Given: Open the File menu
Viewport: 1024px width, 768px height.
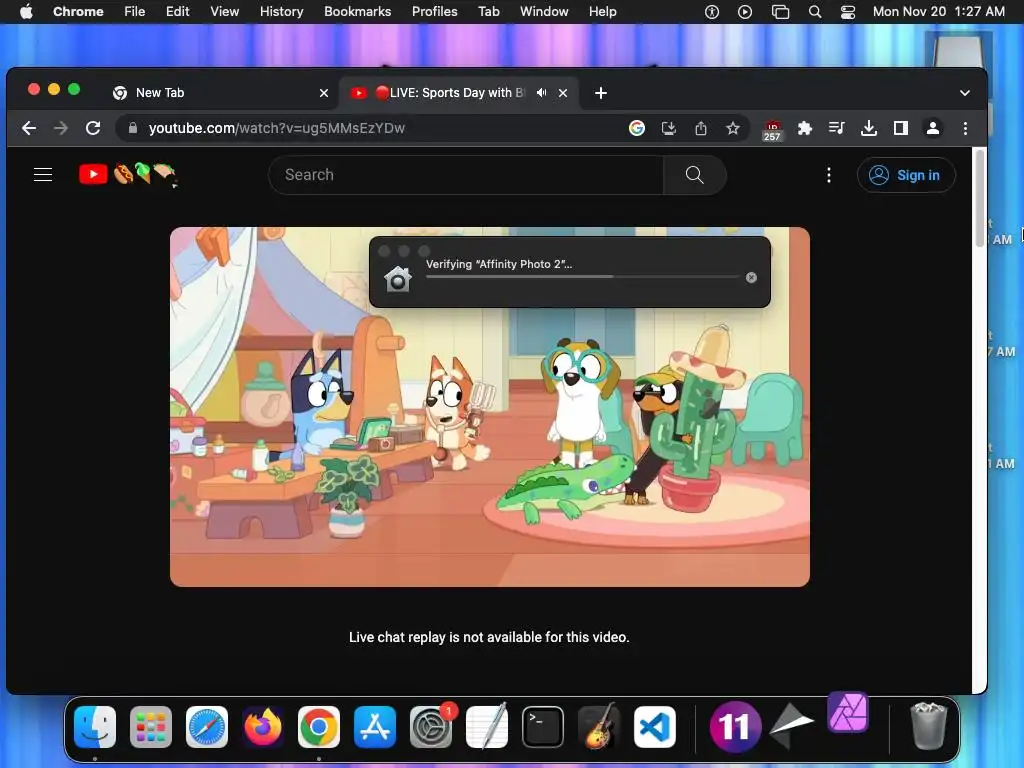Looking at the screenshot, I should tap(135, 11).
